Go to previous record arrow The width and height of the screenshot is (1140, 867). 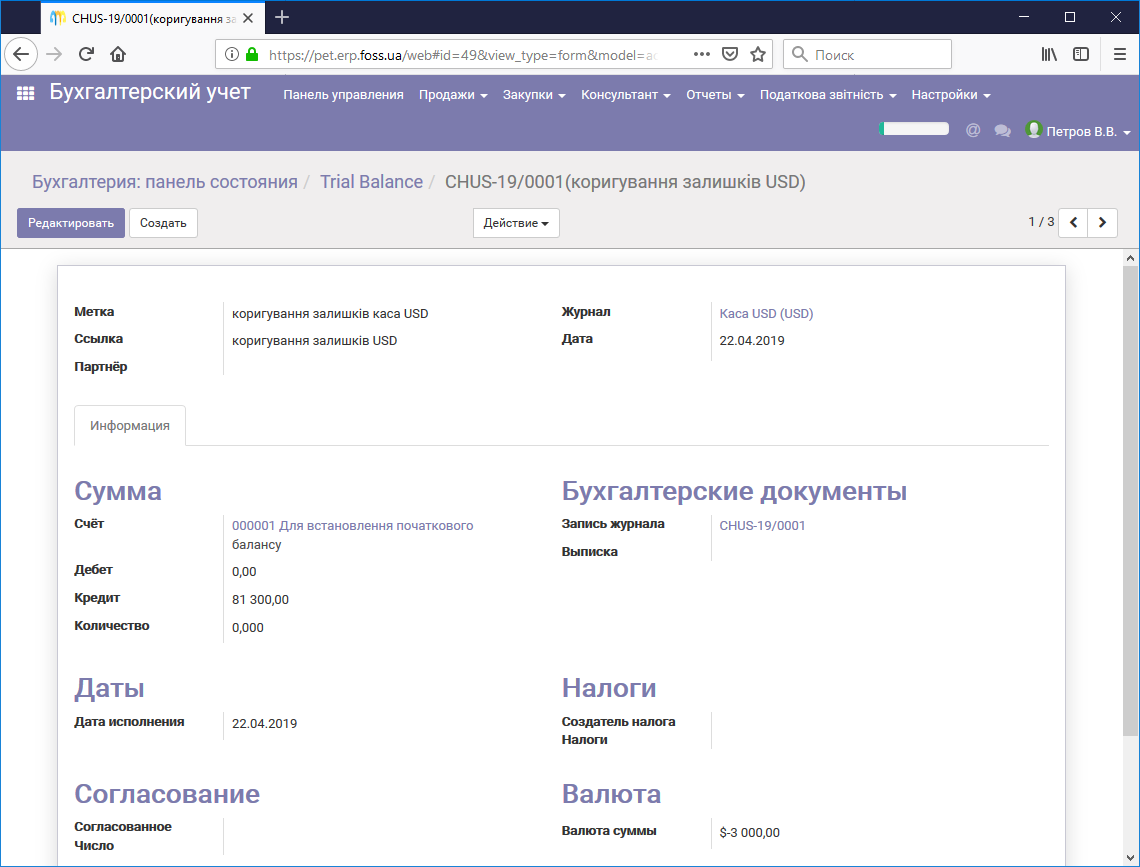coord(1073,222)
